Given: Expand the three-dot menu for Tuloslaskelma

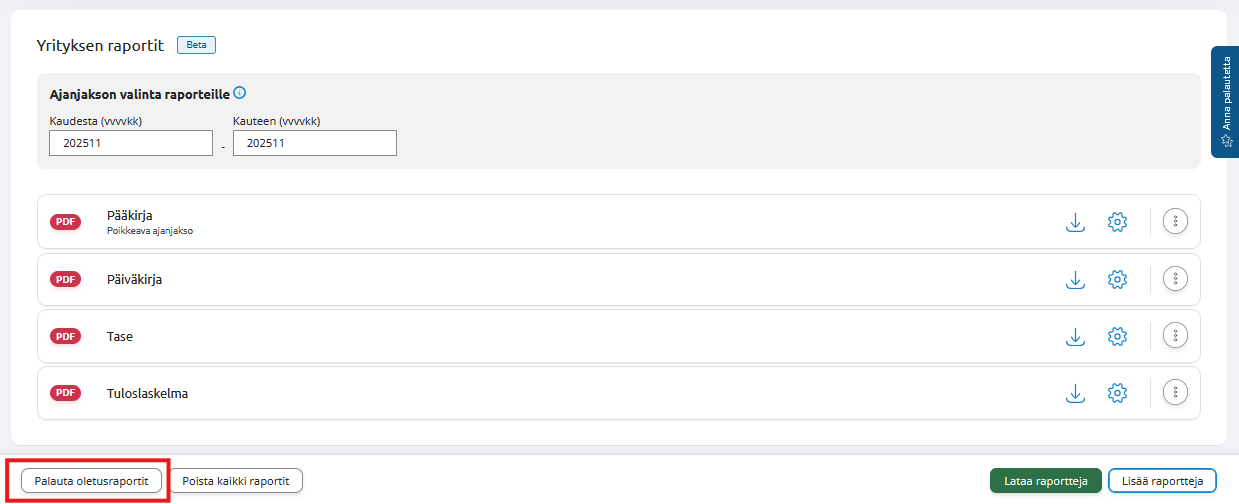Looking at the screenshot, I should tap(1176, 393).
